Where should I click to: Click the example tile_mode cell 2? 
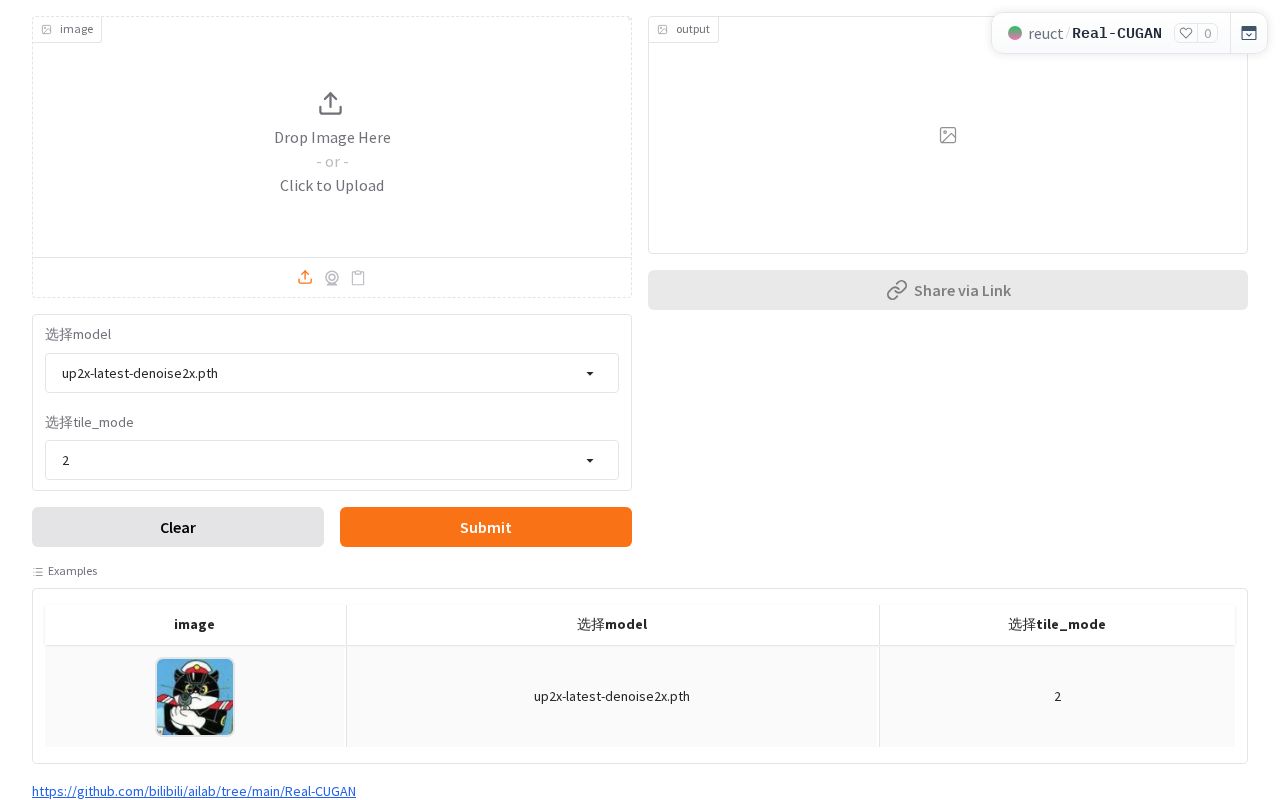[1057, 696]
